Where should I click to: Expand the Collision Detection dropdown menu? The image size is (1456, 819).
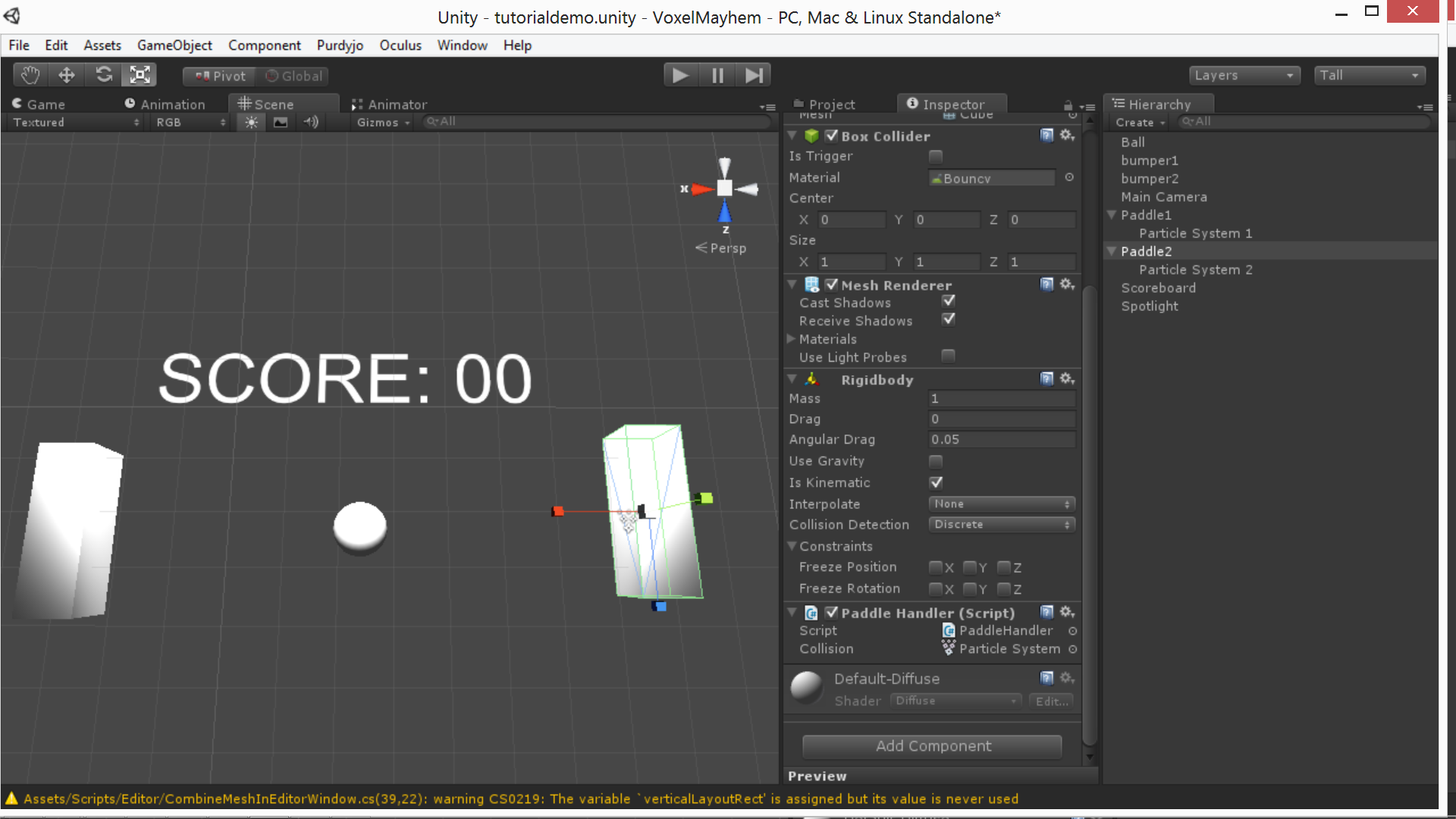coord(999,524)
